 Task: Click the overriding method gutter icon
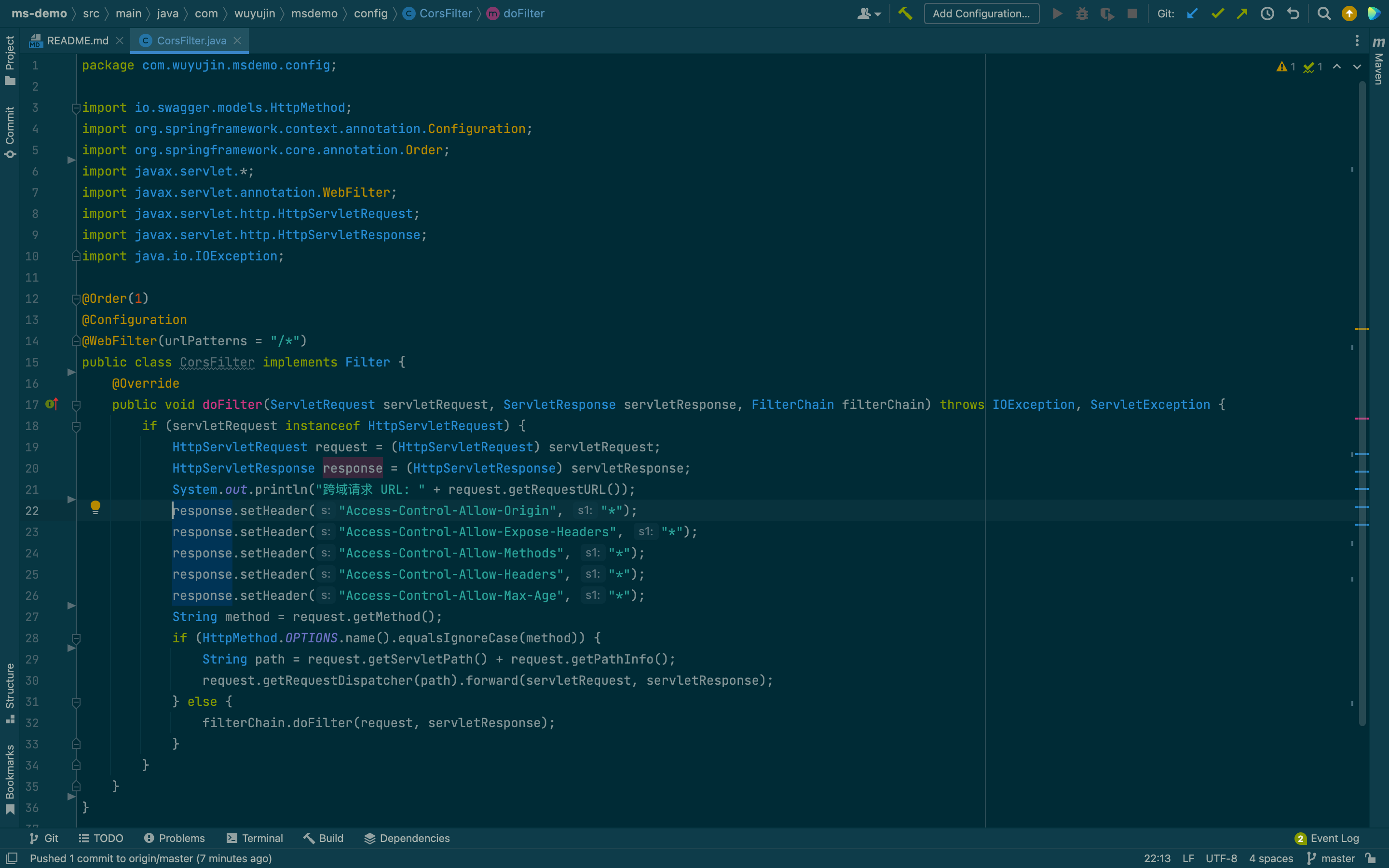(x=51, y=404)
